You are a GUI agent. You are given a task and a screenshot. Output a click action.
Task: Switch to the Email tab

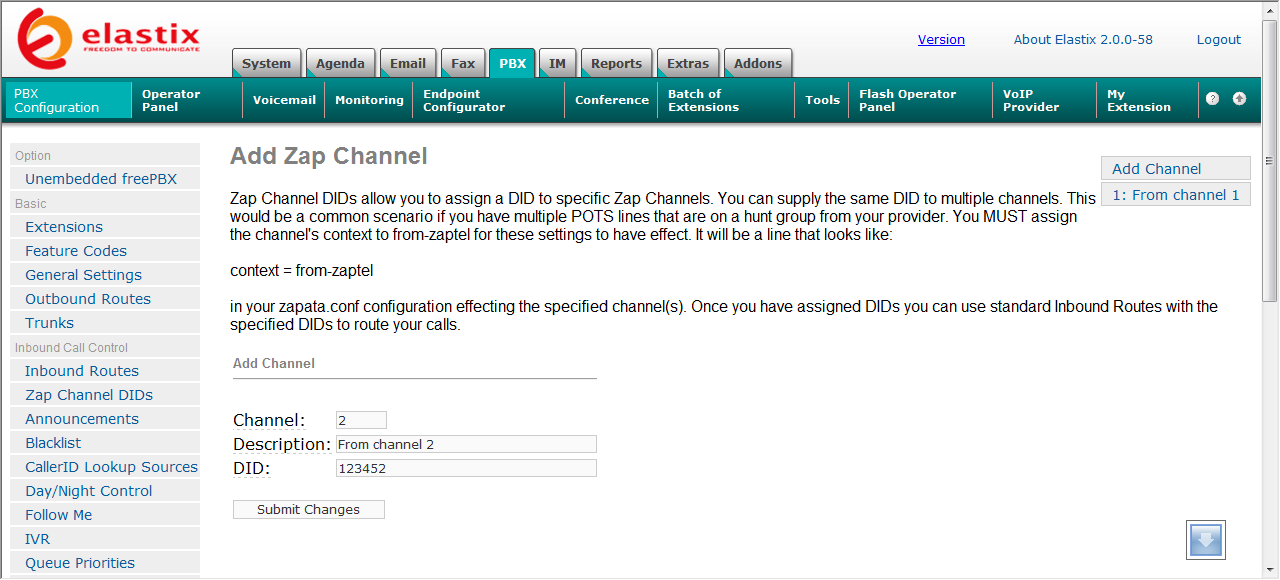[408, 63]
